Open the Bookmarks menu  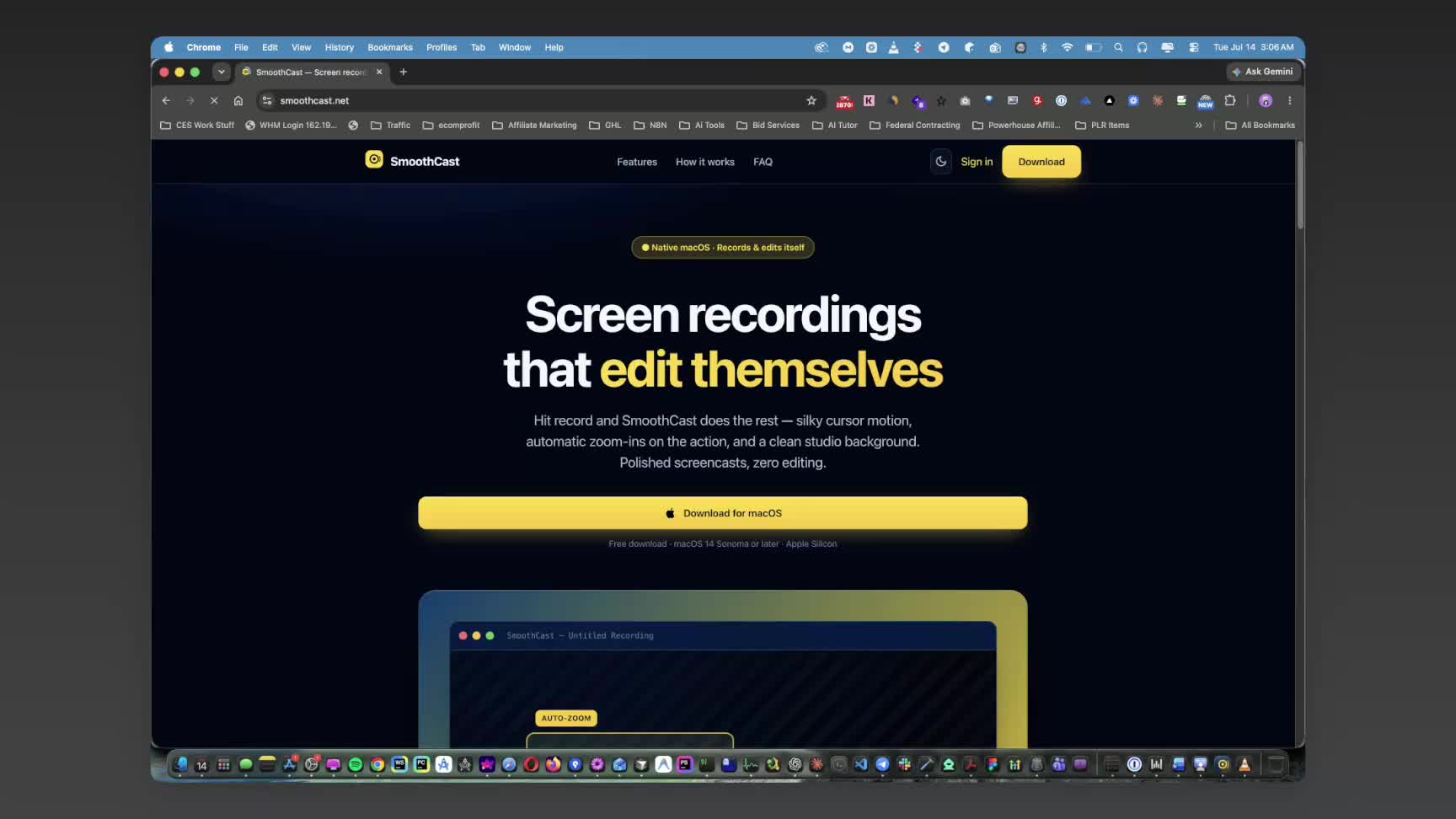click(x=390, y=47)
